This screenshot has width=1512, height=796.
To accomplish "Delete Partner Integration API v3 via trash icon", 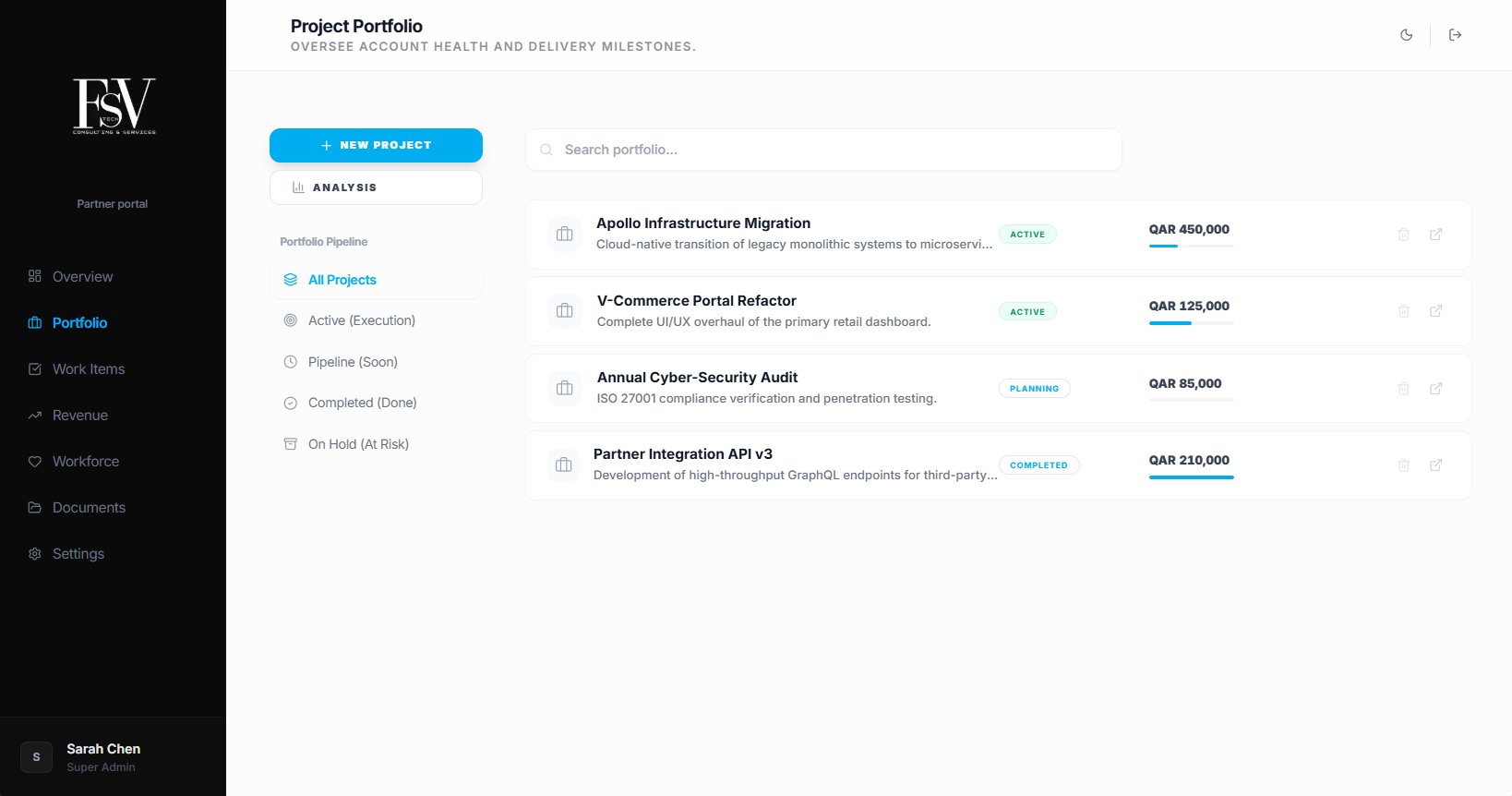I will click(1404, 465).
